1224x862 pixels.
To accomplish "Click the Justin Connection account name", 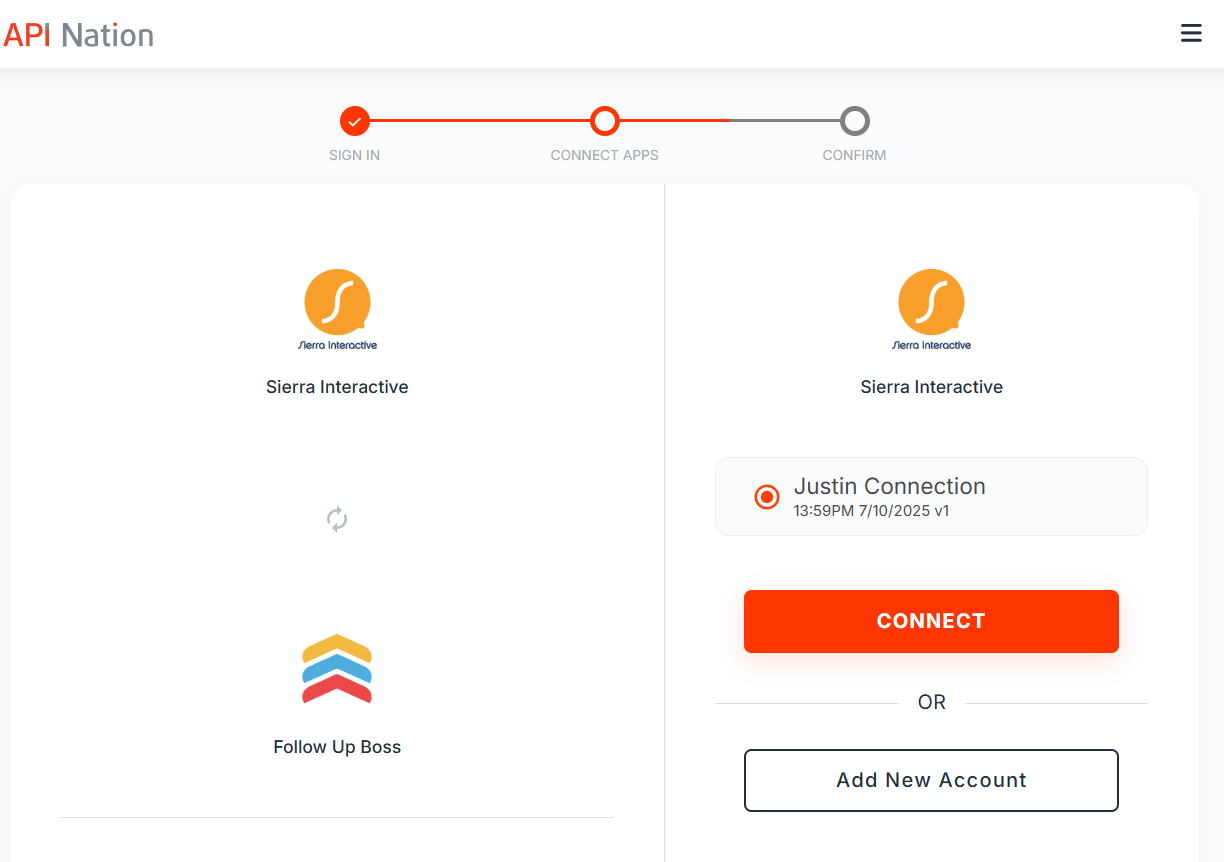I will click(889, 486).
